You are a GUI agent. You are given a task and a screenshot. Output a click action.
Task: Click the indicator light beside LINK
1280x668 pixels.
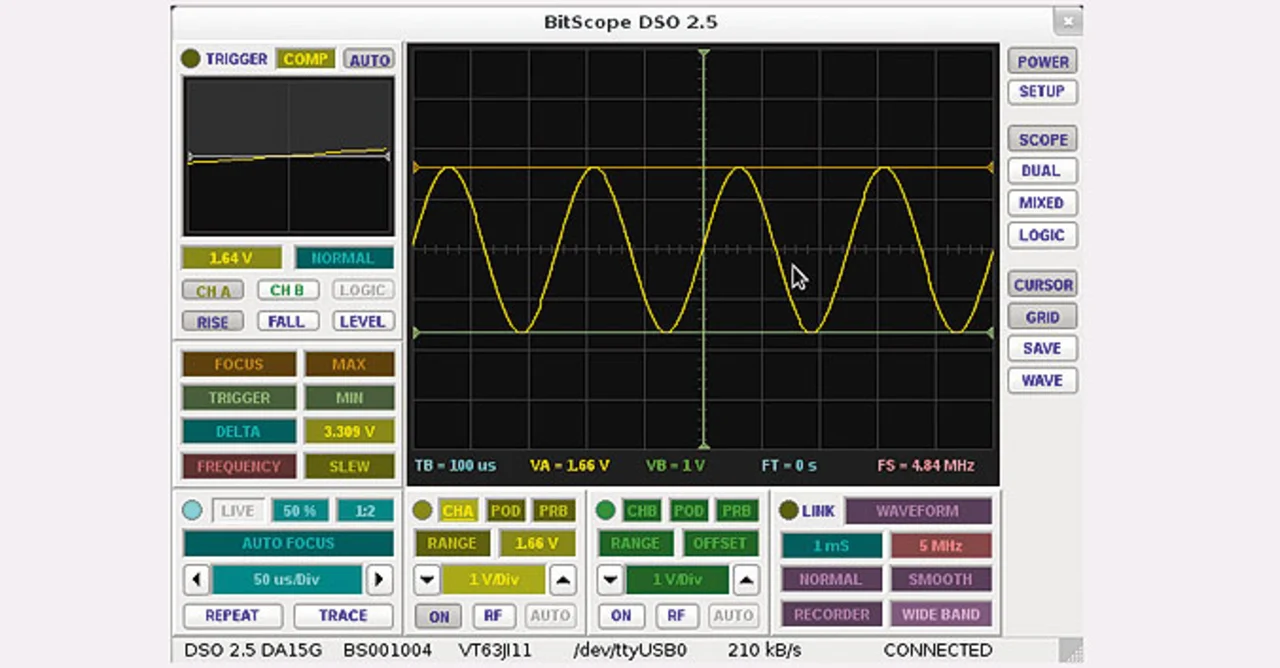[788, 511]
